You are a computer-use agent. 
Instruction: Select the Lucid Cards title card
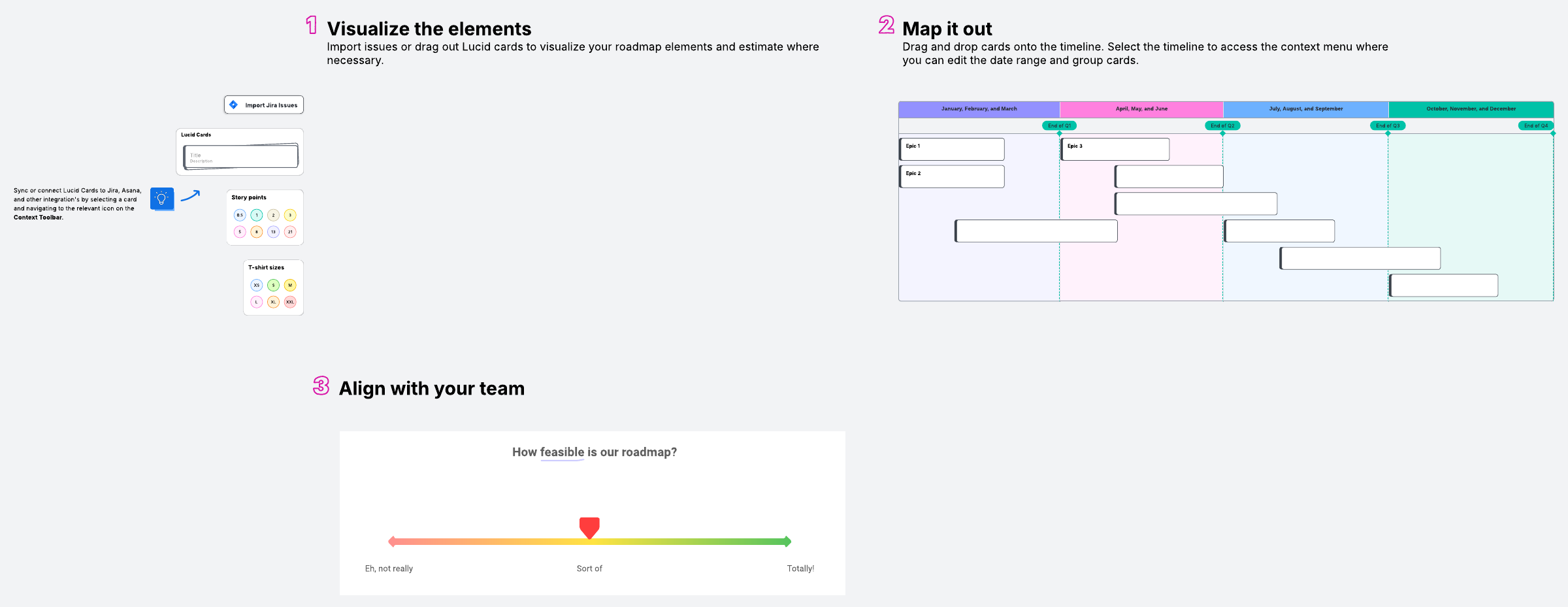[x=240, y=157]
